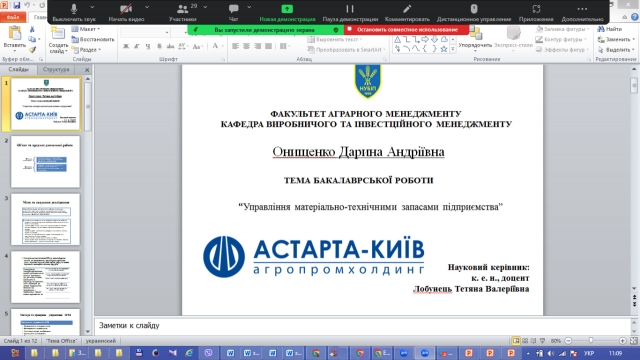Click the Format Painter brush

tap(32, 50)
